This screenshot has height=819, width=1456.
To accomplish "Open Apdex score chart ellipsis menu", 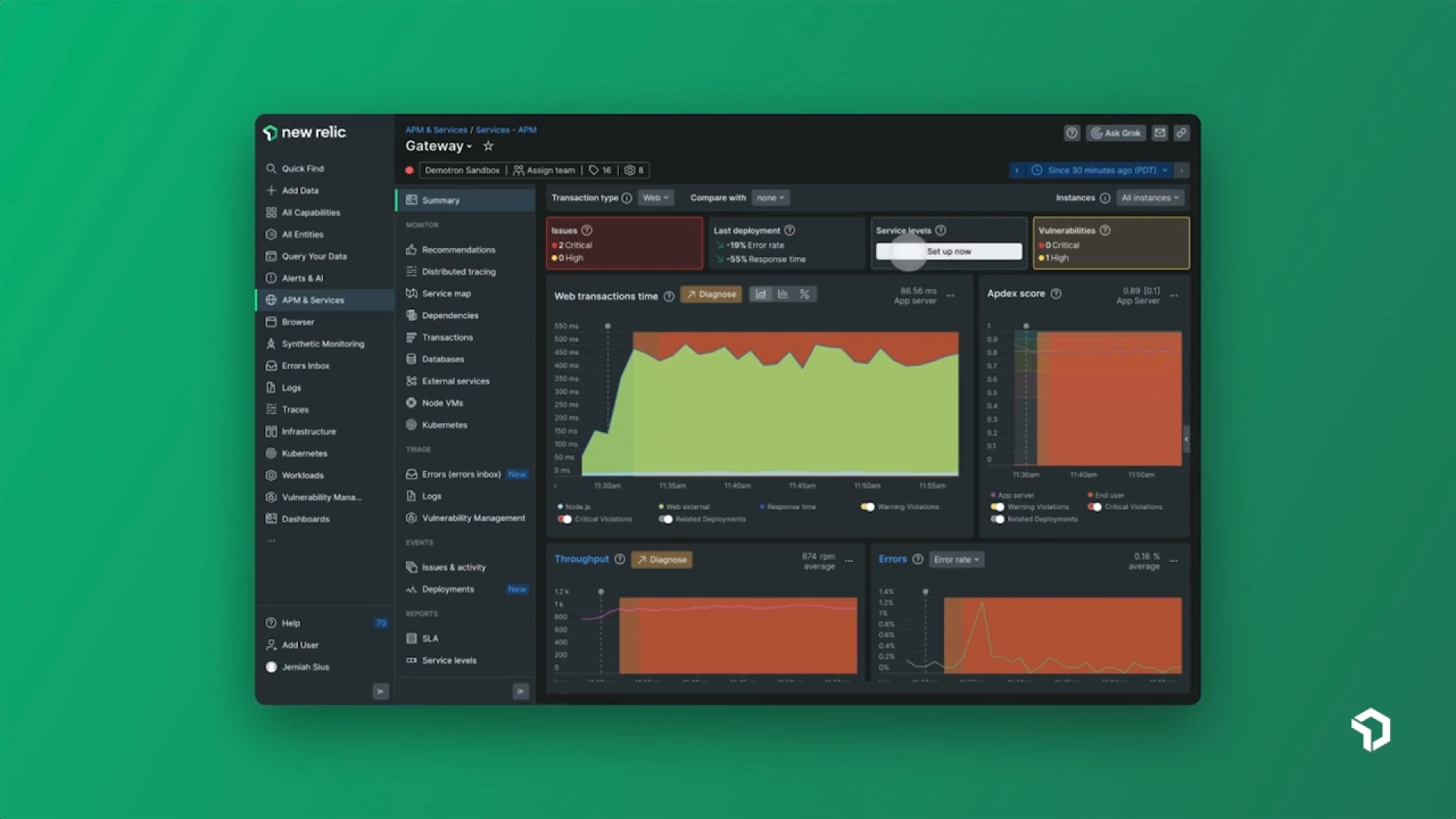I will (x=1174, y=296).
